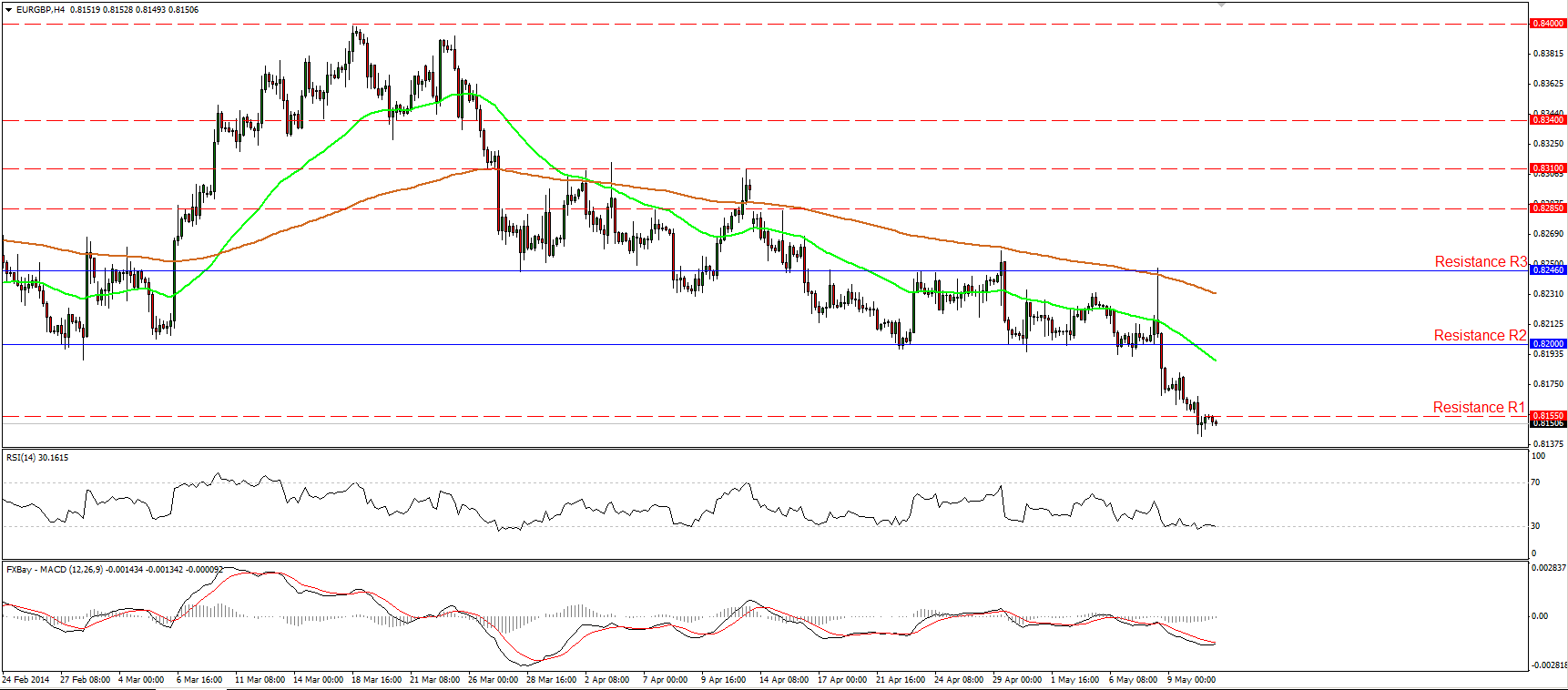Click the 0.83100 red price tag
1568x690 pixels.
pos(1548,168)
